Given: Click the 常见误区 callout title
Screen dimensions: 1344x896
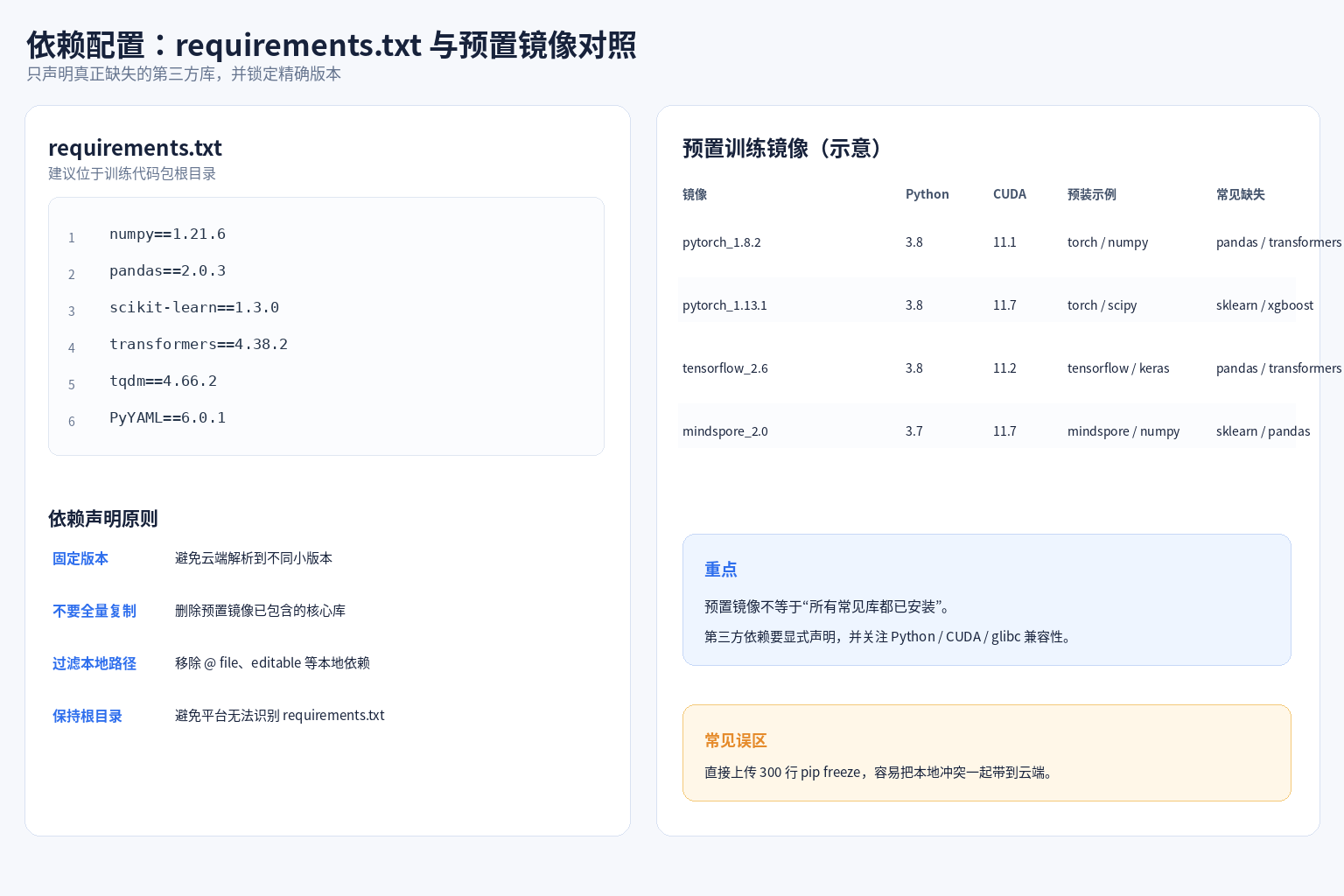Looking at the screenshot, I should pos(736,740).
